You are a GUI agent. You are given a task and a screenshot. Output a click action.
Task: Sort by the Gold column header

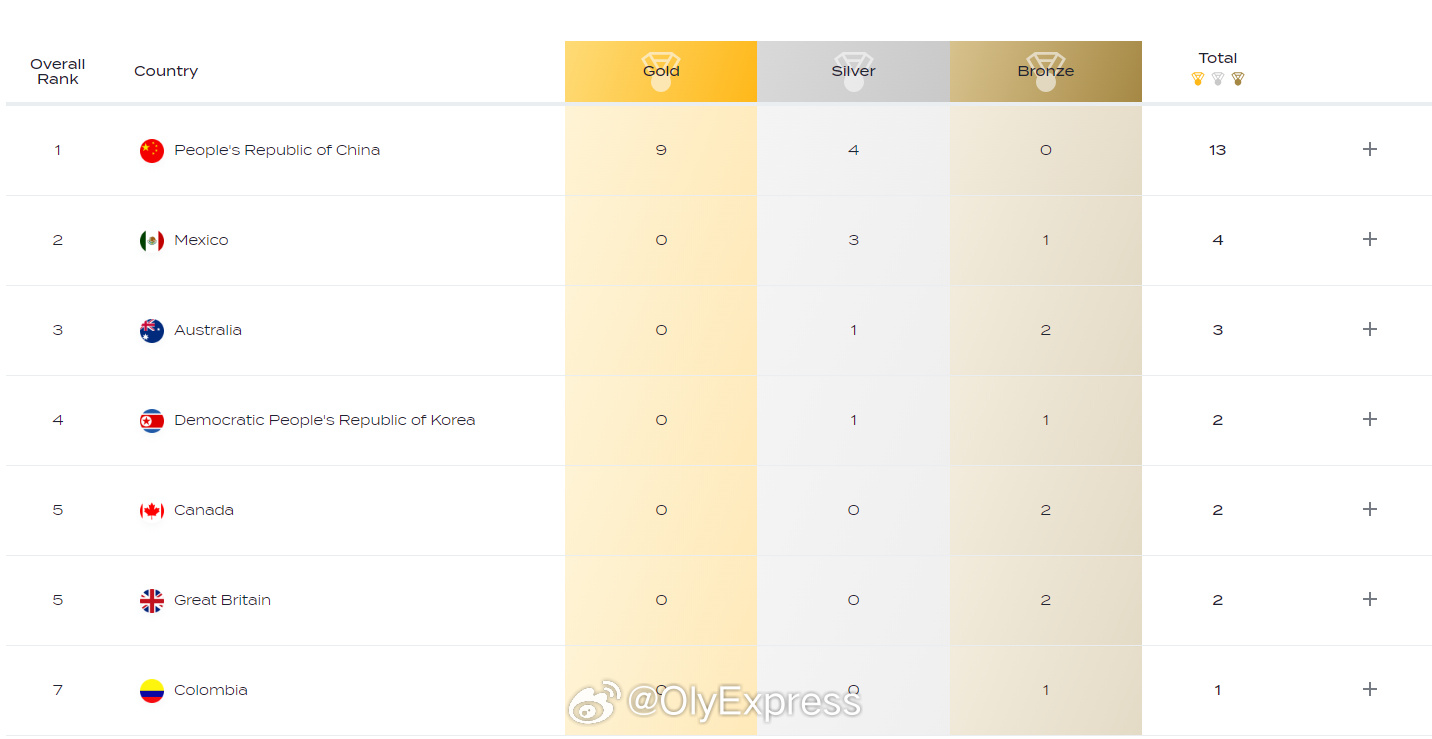tap(660, 71)
